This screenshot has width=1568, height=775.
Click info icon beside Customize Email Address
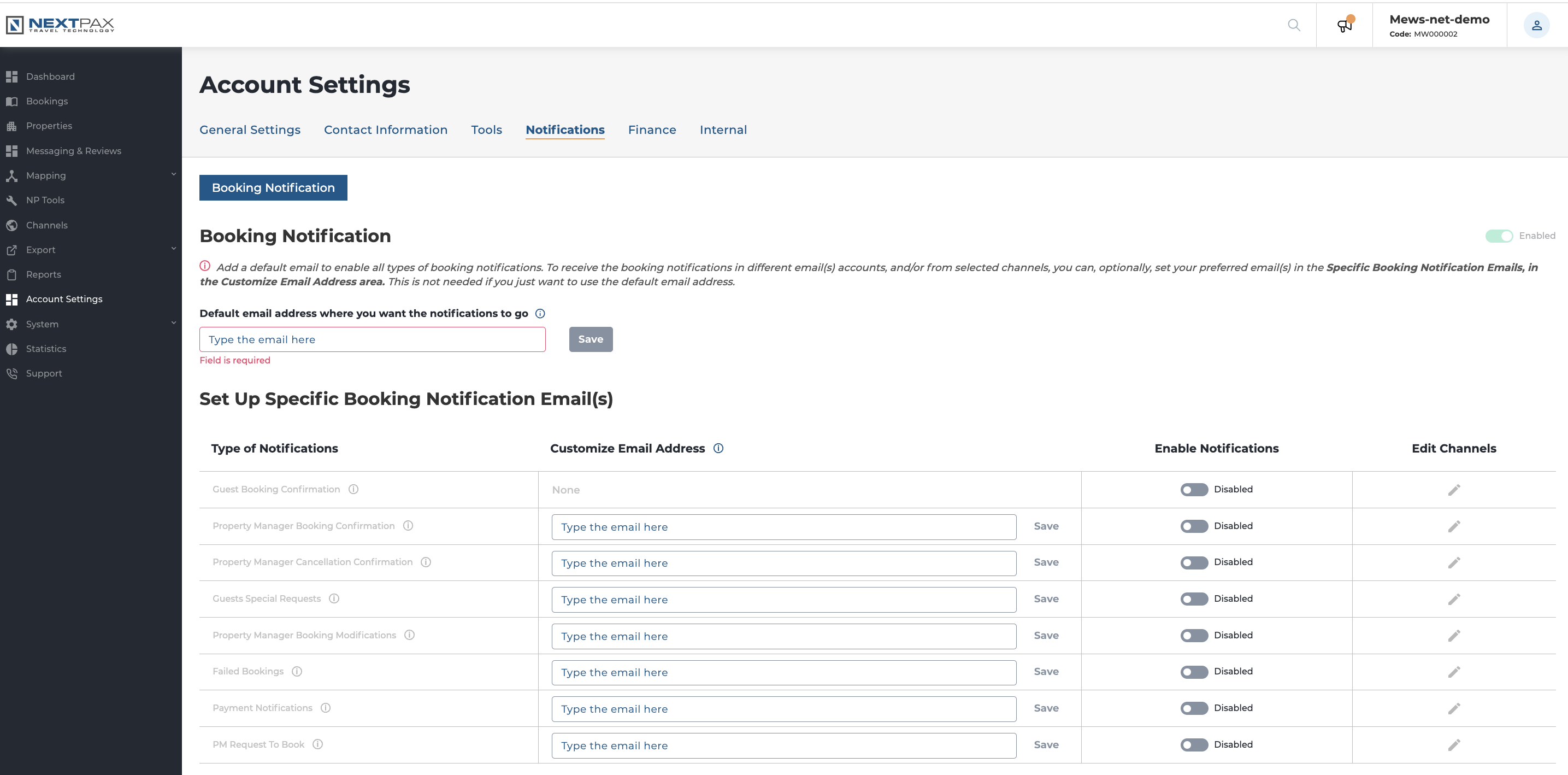pyautogui.click(x=718, y=448)
